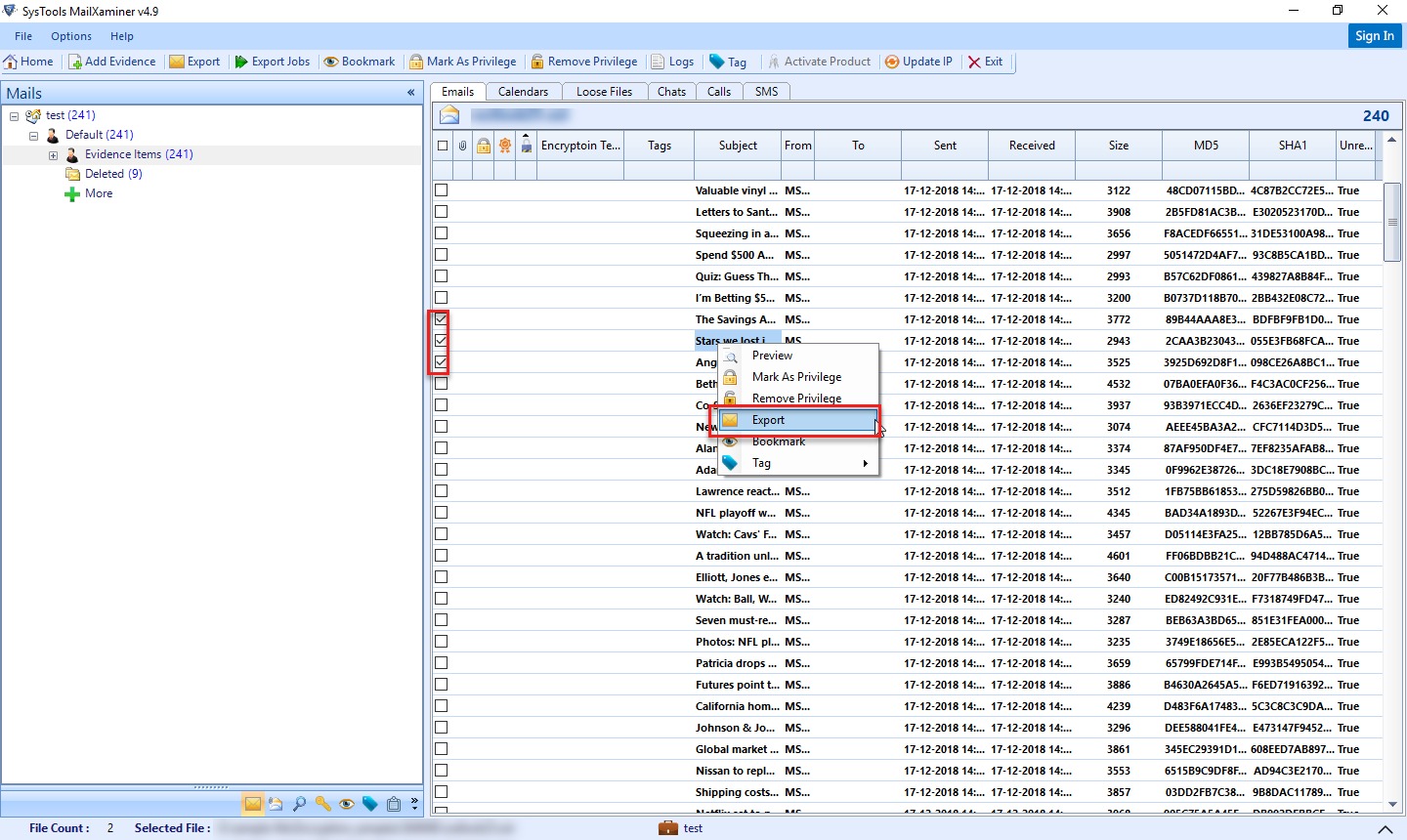
Task: Expand the status bar up chevron
Action: pos(1385,829)
